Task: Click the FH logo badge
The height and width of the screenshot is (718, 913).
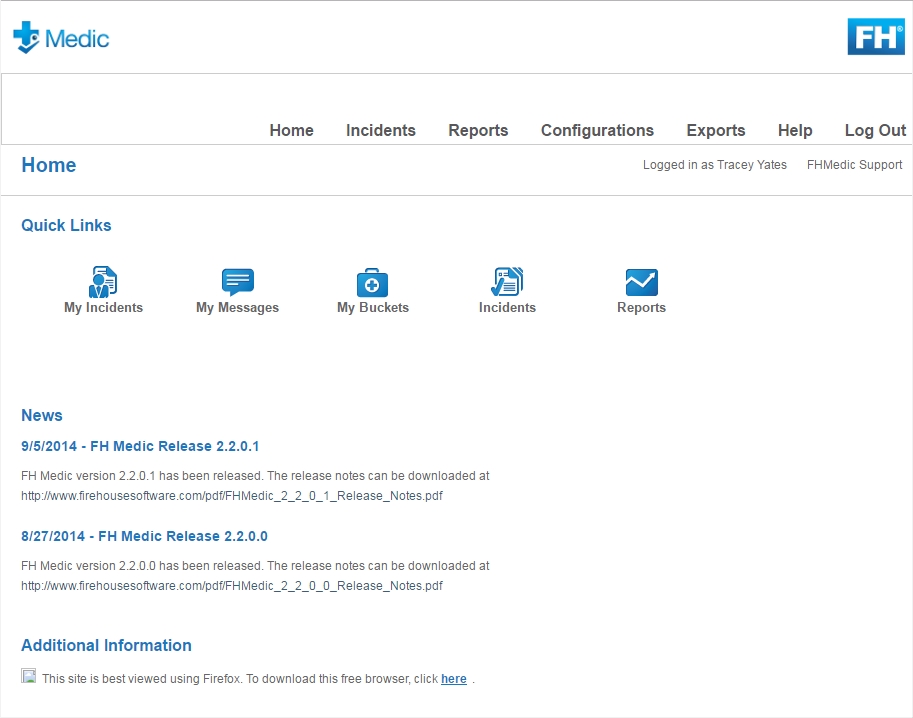Action: click(876, 37)
